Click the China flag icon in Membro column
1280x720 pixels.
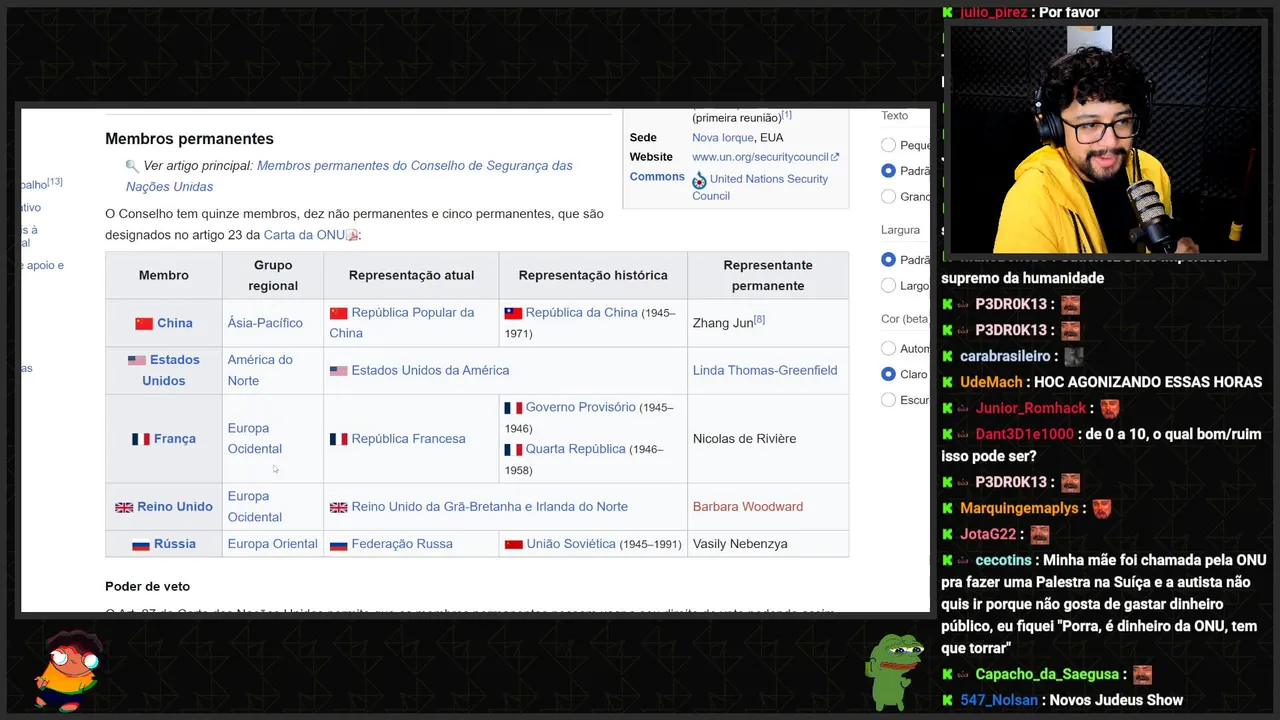pos(144,323)
